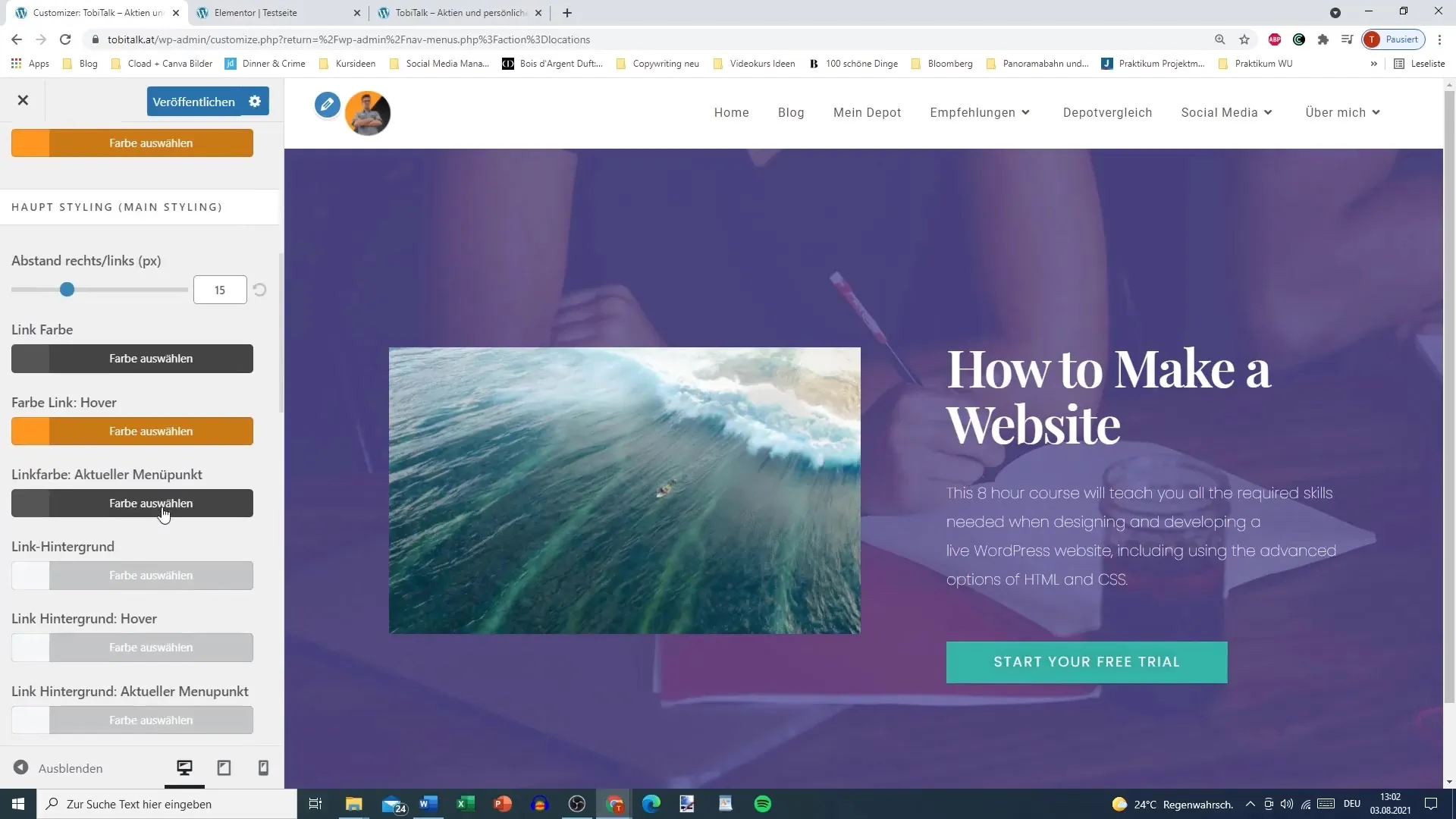The width and height of the screenshot is (1456, 819).
Task: Click the Farbe auswählen for Farbe Link Hover
Action: pyautogui.click(x=150, y=430)
